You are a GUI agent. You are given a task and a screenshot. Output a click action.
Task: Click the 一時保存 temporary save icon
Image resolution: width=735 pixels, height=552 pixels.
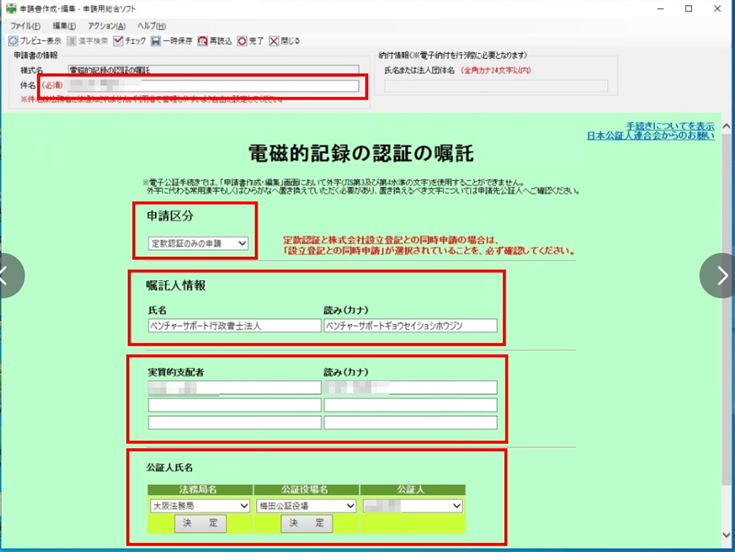tap(156, 41)
